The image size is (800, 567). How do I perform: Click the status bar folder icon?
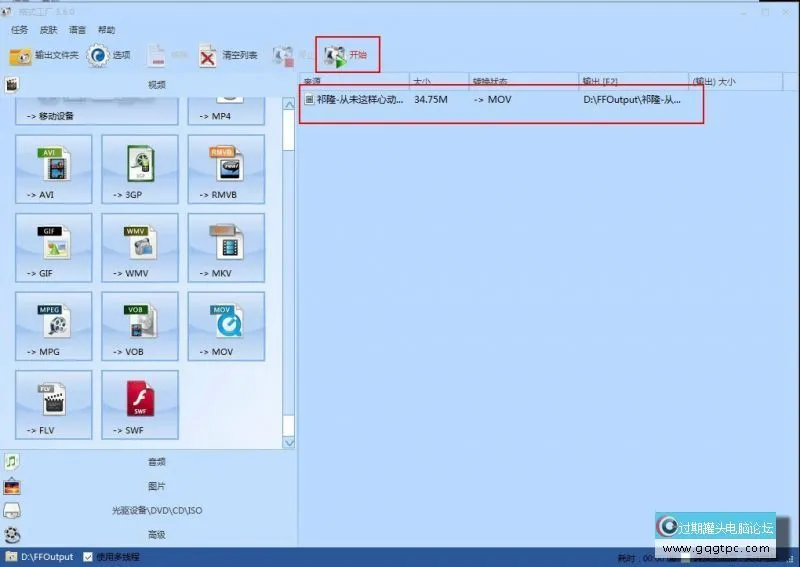pyautogui.click(x=11, y=556)
